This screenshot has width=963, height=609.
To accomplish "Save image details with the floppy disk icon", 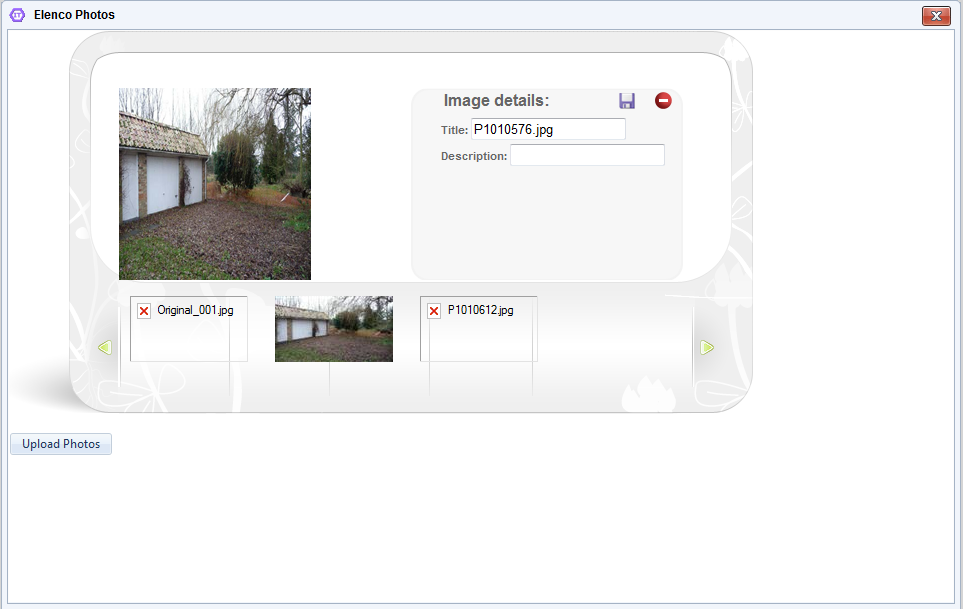I will [x=626, y=101].
